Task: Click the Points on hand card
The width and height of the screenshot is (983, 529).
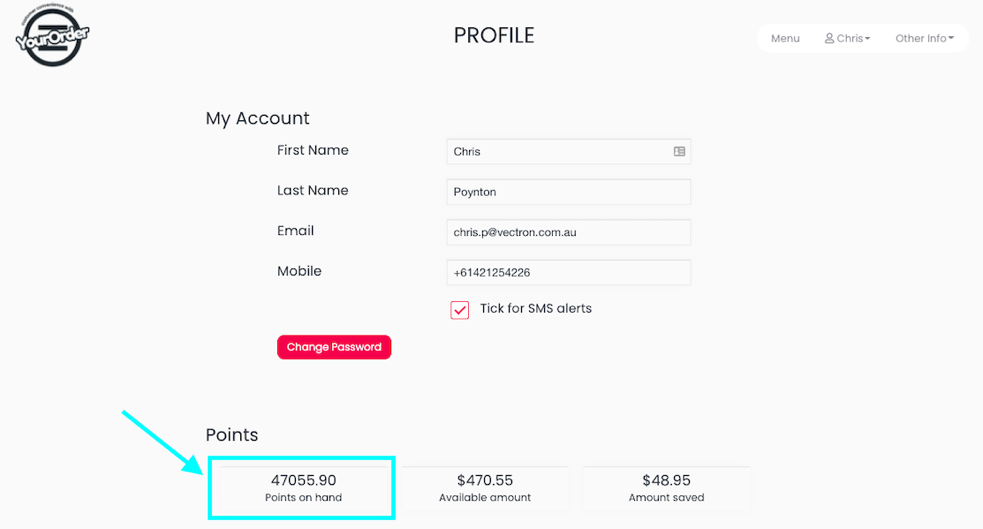Action: 303,488
